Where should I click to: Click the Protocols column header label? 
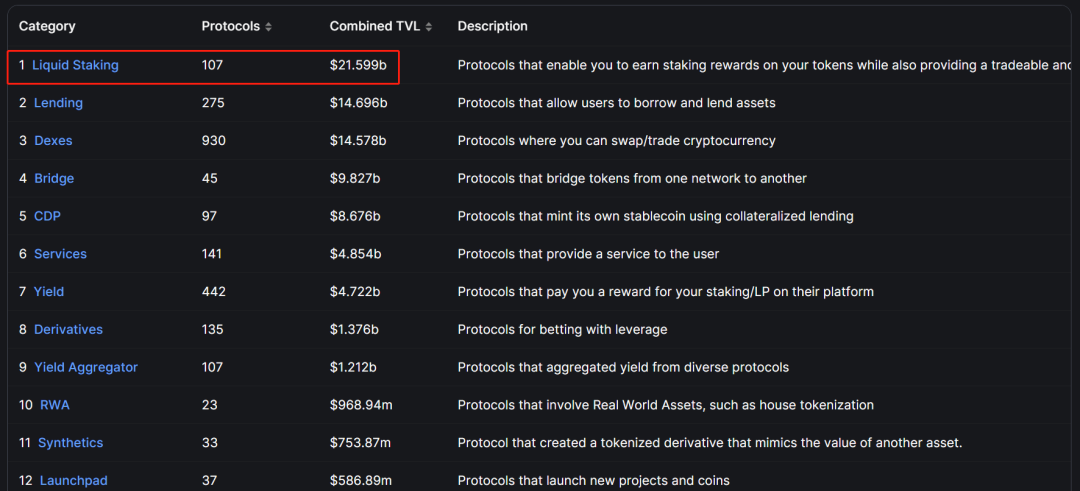tap(231, 27)
